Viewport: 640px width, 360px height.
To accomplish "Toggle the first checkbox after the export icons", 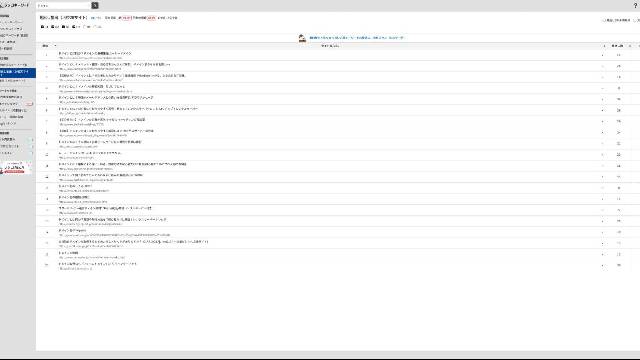I will (x=84, y=27).
